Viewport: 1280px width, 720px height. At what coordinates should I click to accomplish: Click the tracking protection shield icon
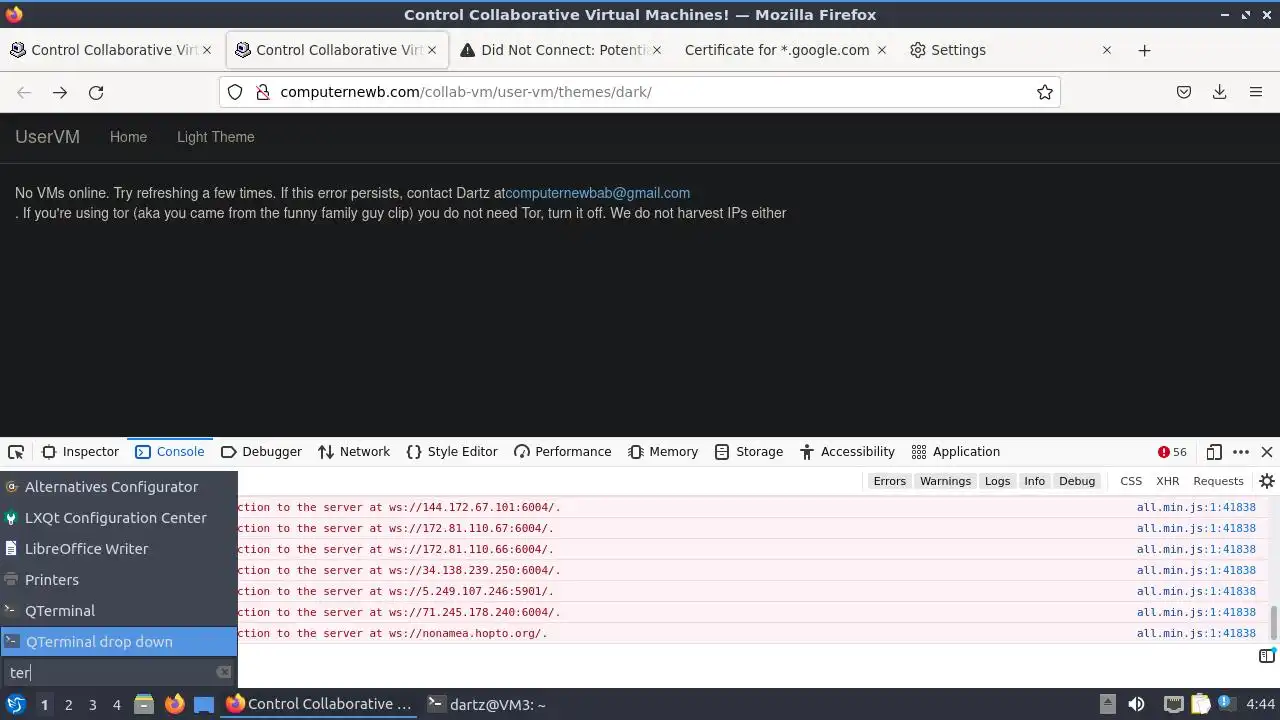point(235,92)
